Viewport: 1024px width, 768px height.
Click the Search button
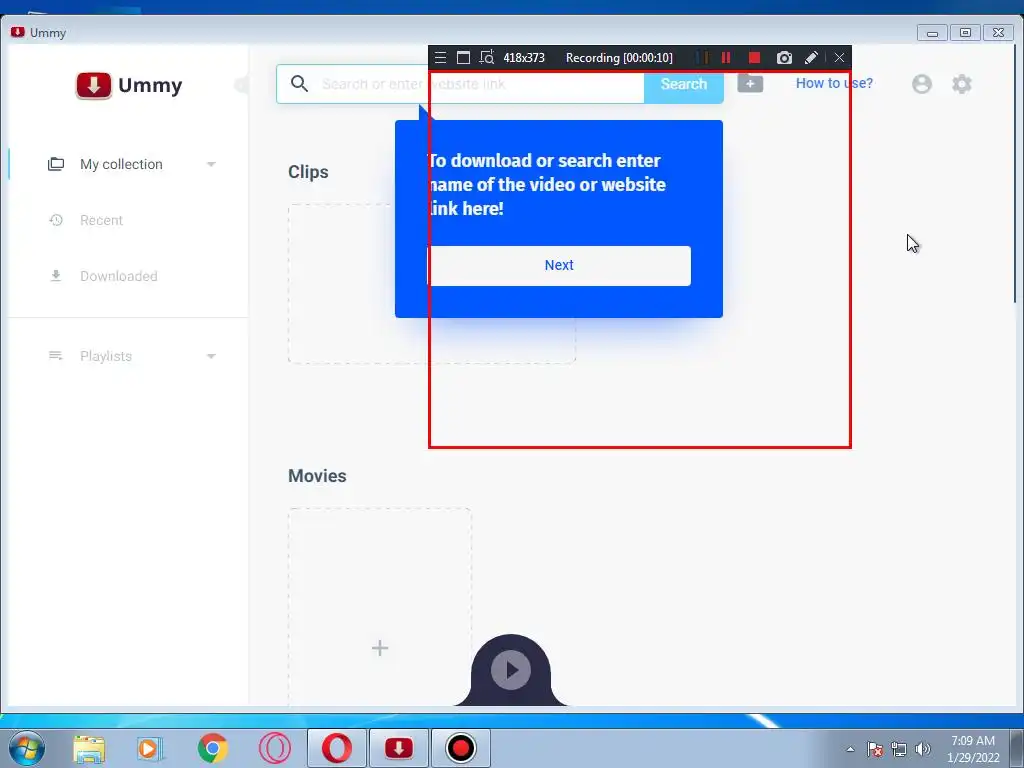coord(683,84)
